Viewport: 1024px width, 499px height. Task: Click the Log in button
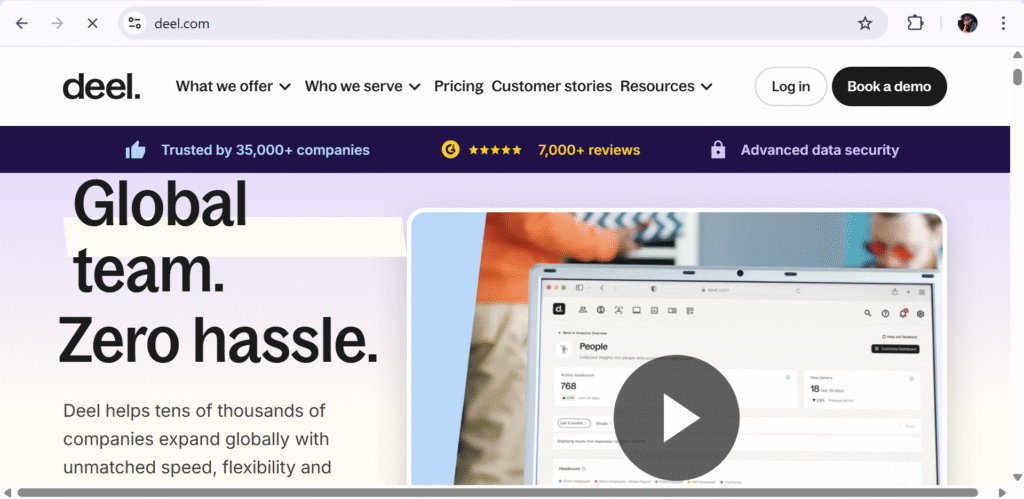point(791,86)
